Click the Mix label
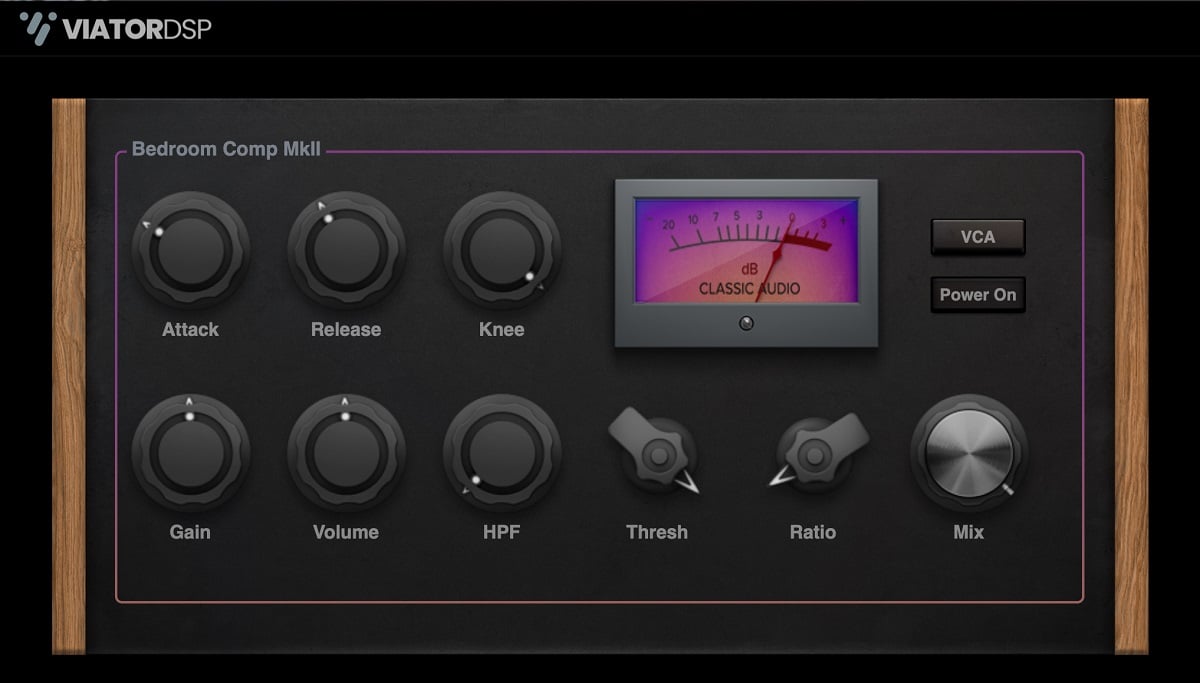Viewport: 1200px width, 683px height. pos(969,532)
